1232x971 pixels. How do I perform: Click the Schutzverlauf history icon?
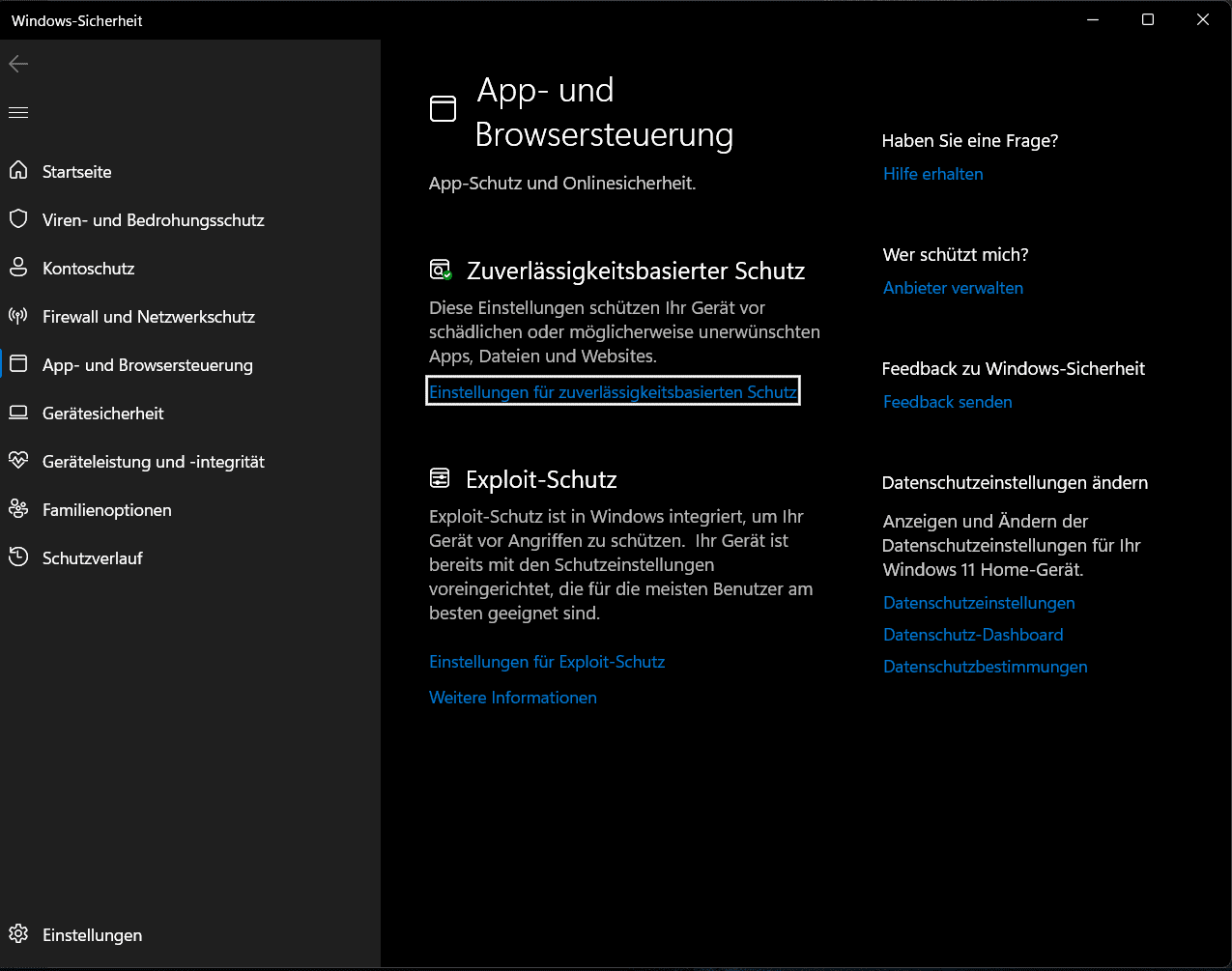pyautogui.click(x=18, y=557)
